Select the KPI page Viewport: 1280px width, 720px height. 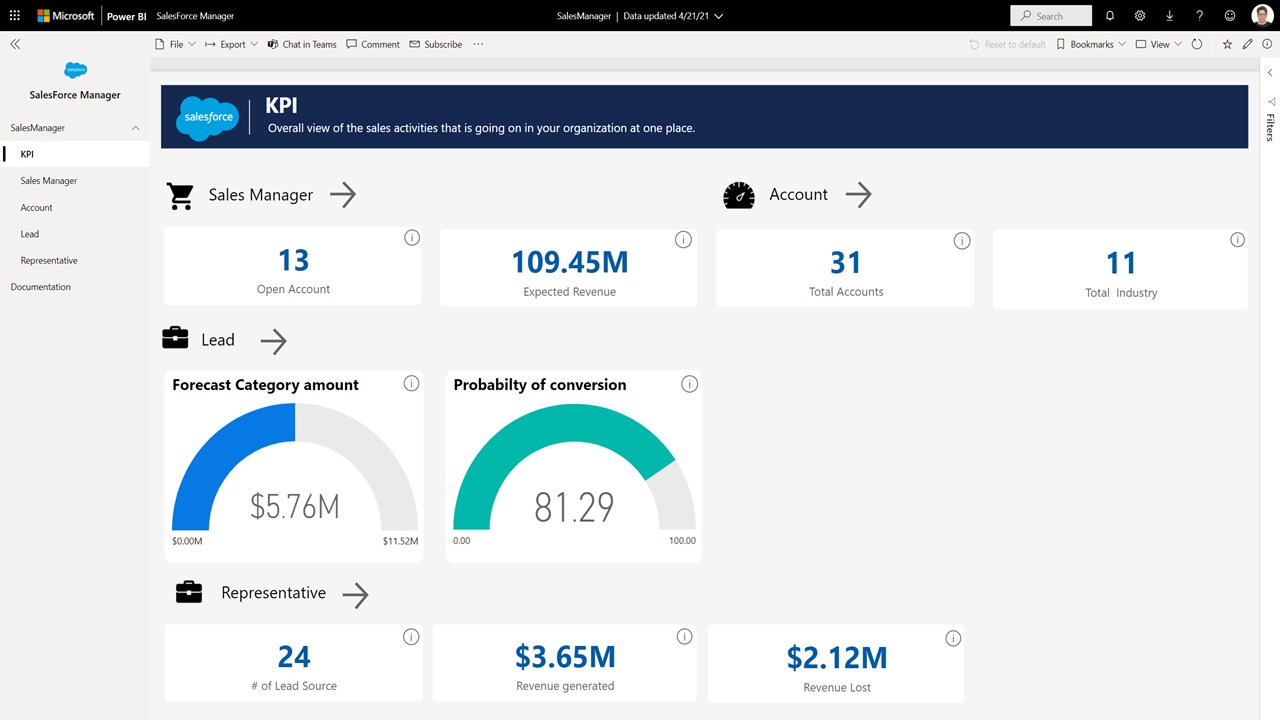pyautogui.click(x=75, y=154)
